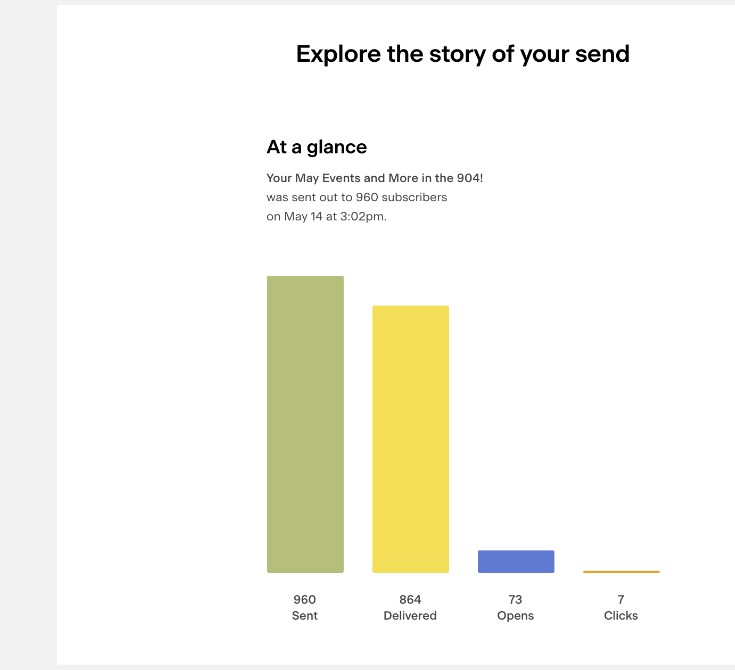
Task: Click the olive Sent bar
Action: pyautogui.click(x=305, y=424)
